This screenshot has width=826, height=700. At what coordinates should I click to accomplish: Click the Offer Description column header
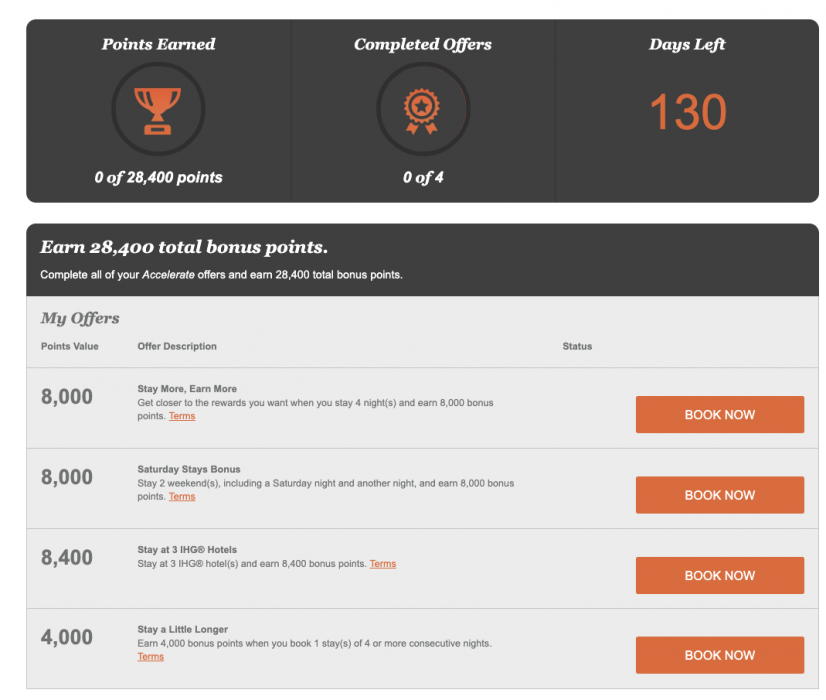point(177,346)
